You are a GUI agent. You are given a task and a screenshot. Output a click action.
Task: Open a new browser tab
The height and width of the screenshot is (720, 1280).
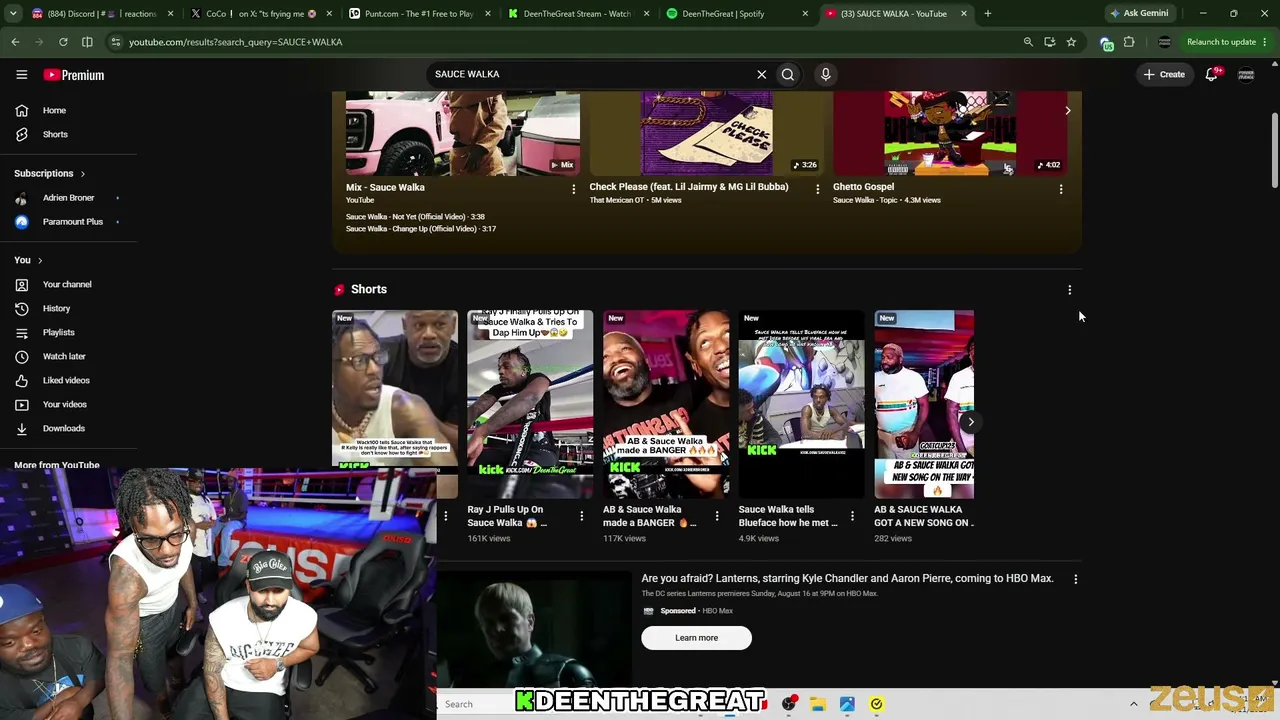[987, 14]
